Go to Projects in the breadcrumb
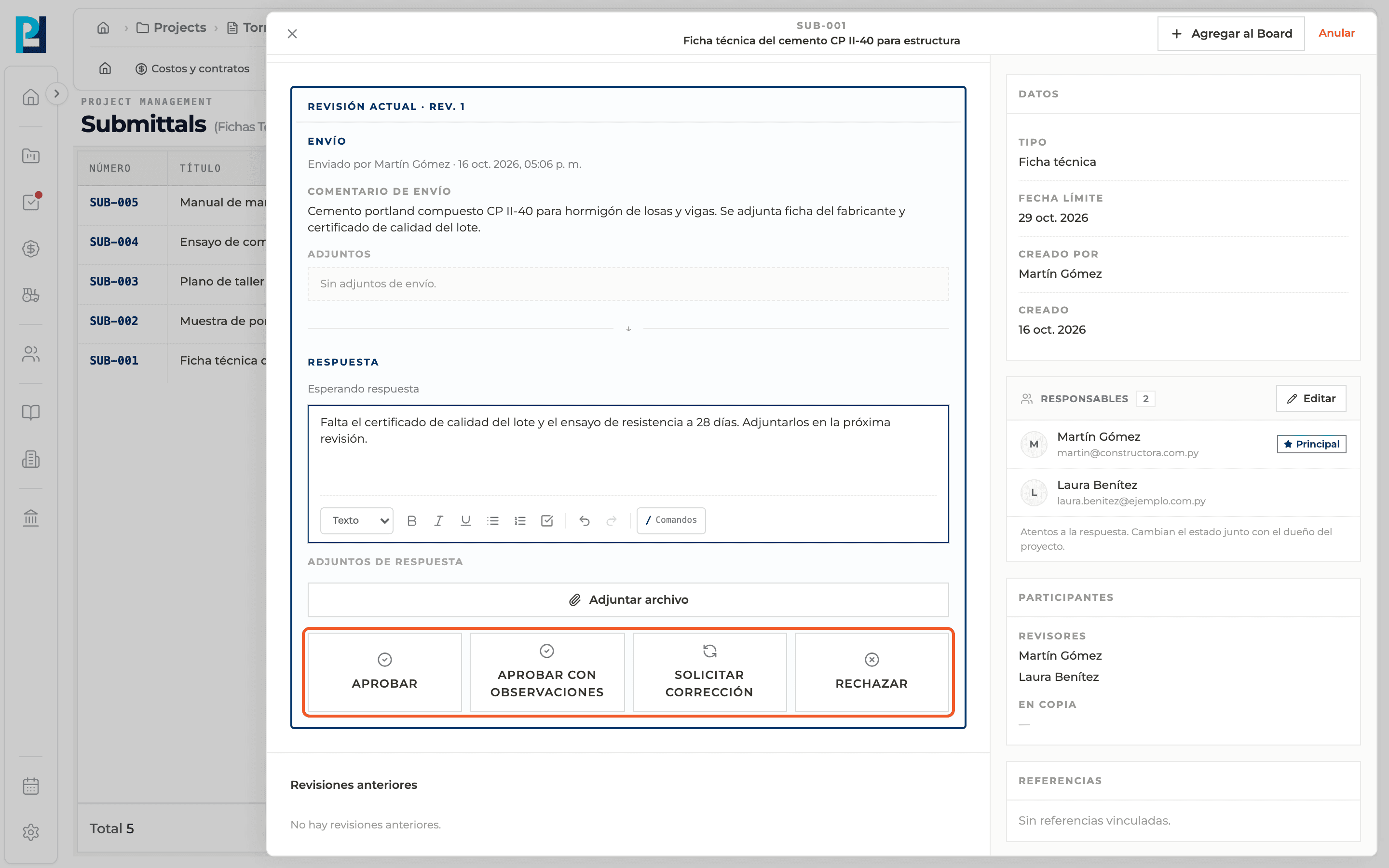 171,27
